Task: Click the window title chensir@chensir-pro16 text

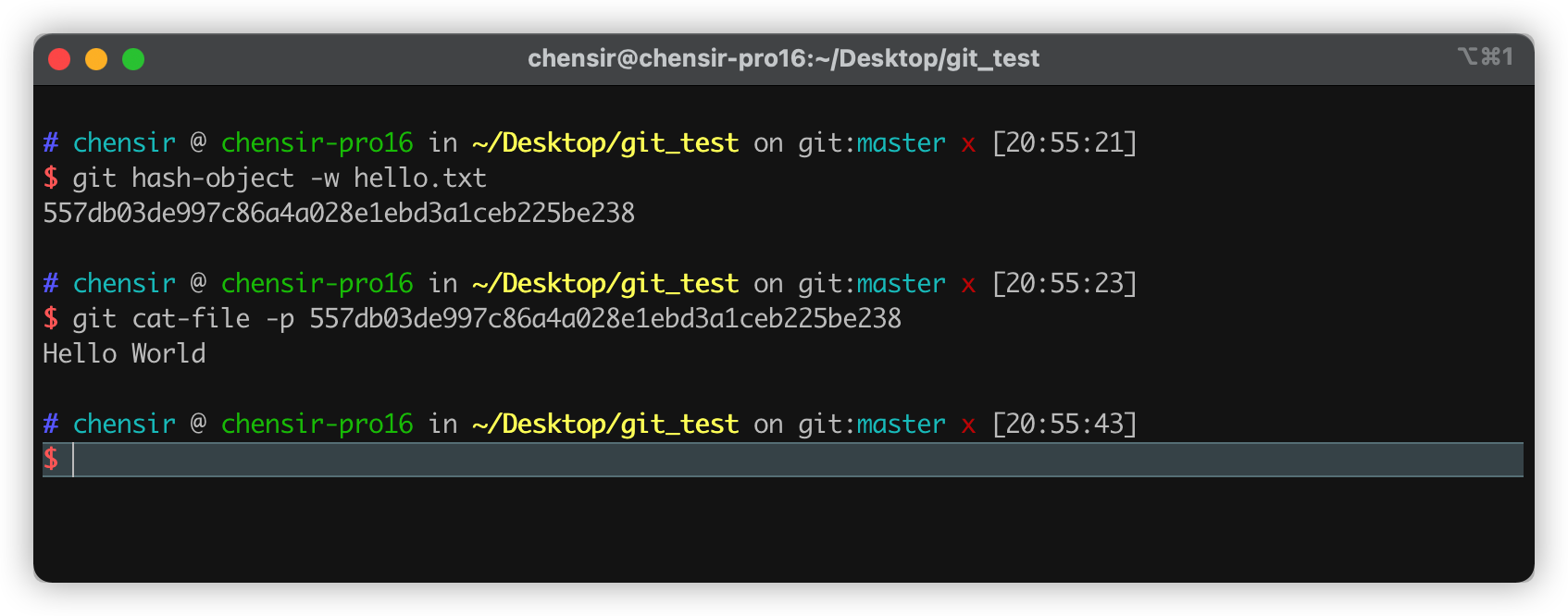Action: (784, 57)
